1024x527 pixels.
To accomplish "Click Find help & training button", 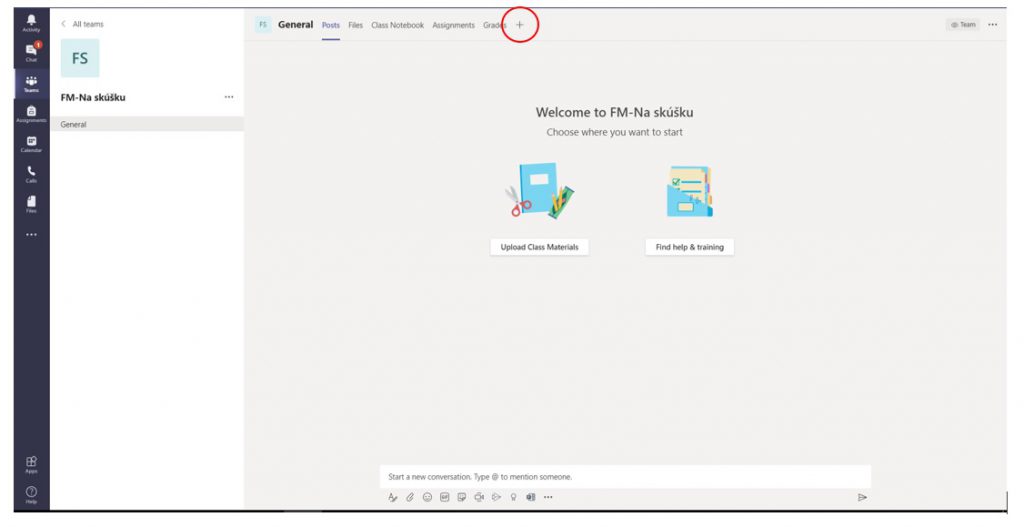I will 689,247.
